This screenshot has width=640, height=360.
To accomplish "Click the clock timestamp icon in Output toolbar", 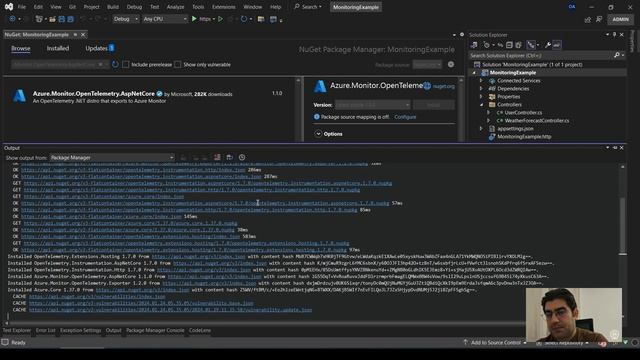I will [242, 157].
